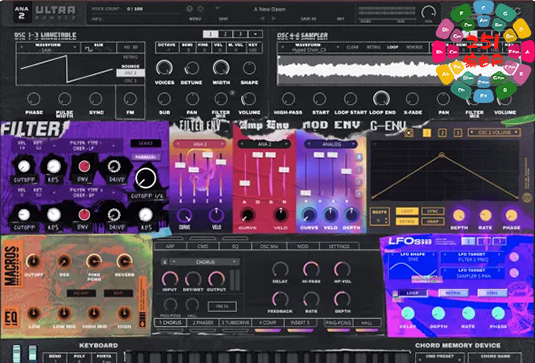Image resolution: width=535 pixels, height=363 pixels.
Task: Open Filter Env ANA 2 preset selector
Action: pos(200,144)
